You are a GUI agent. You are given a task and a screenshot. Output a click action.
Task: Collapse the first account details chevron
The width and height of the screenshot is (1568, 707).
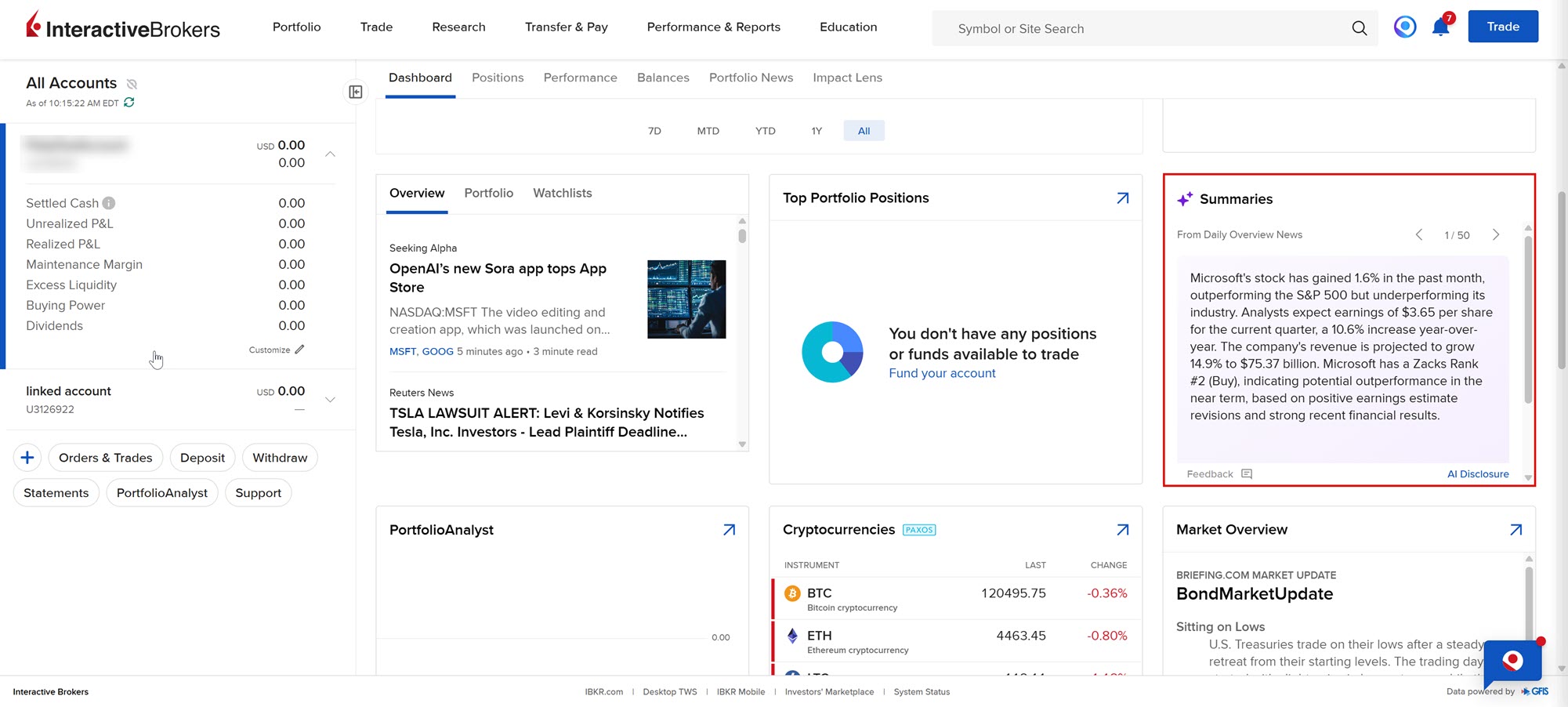point(330,154)
